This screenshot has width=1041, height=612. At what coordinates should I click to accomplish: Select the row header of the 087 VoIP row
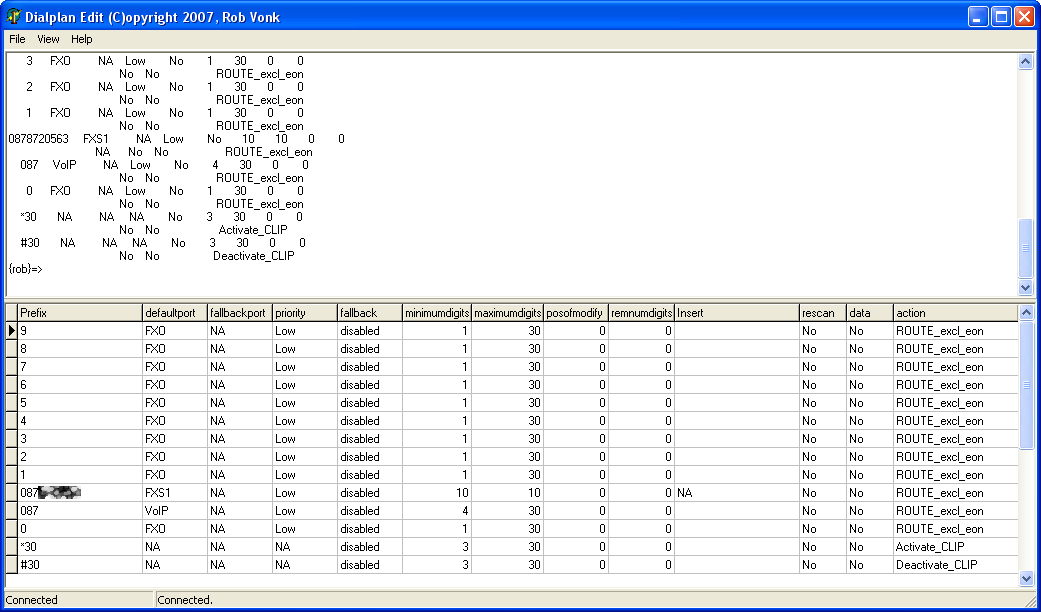click(x=11, y=510)
